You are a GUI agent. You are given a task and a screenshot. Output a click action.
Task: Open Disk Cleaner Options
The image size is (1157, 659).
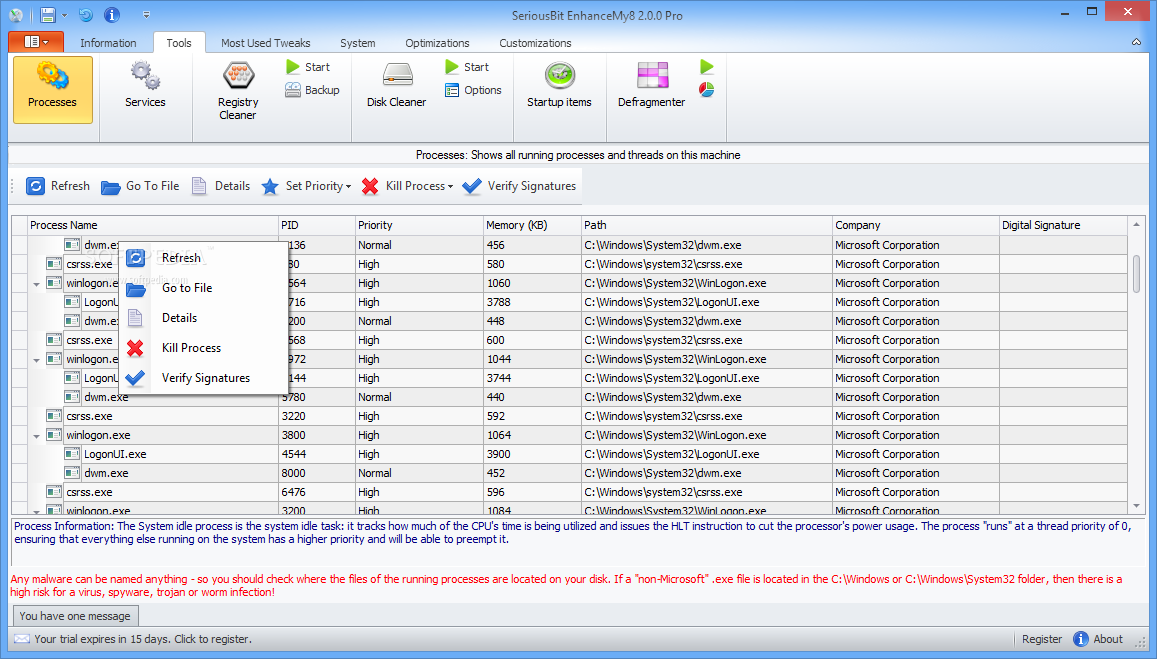(473, 90)
